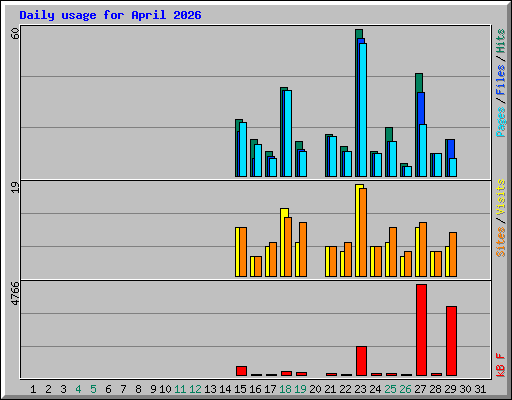This screenshot has width=512, height=400.
Task: Click the yellow Visits bar for day 23
Action: [x=358, y=230]
